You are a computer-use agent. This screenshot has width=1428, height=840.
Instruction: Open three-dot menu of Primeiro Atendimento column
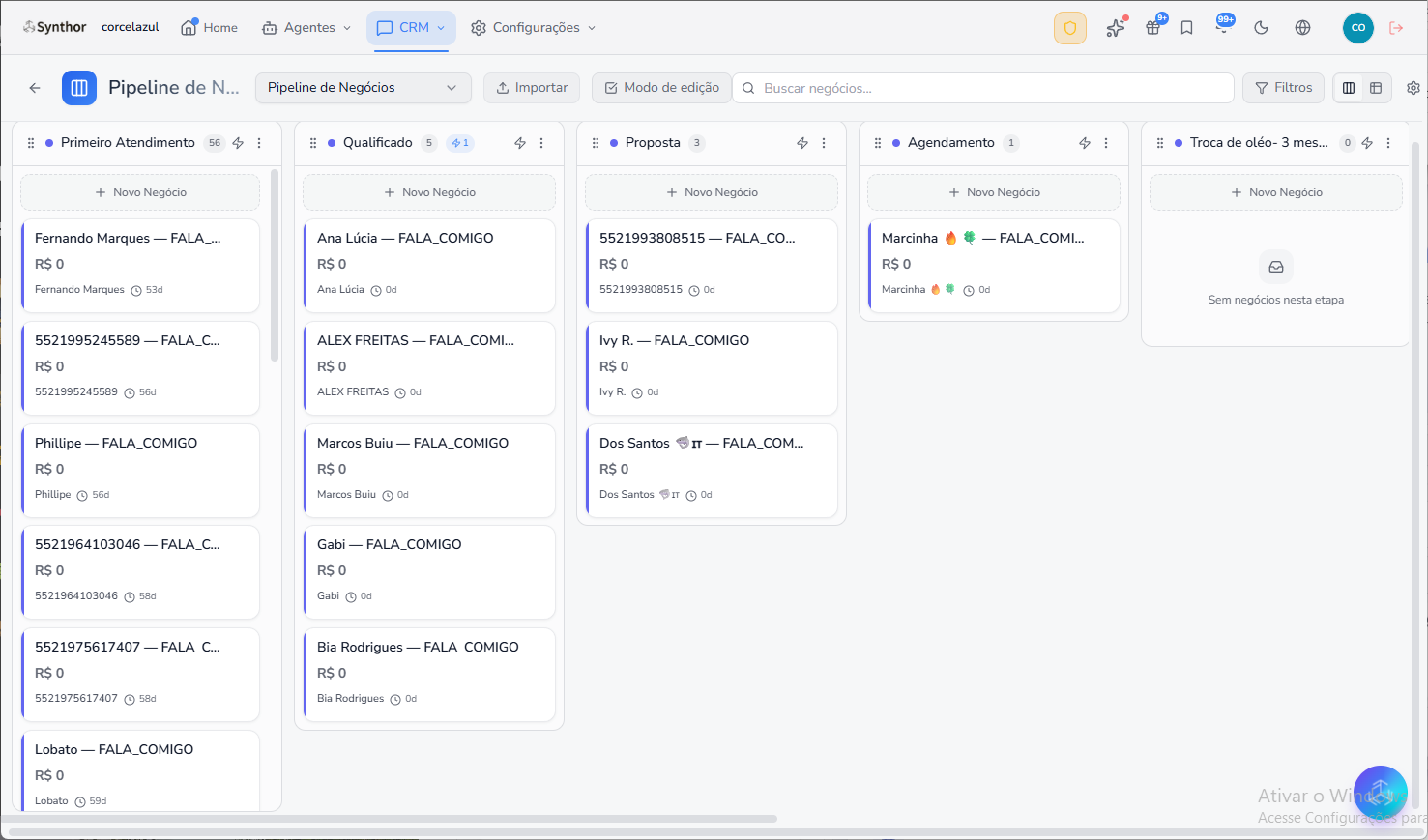pyautogui.click(x=259, y=143)
